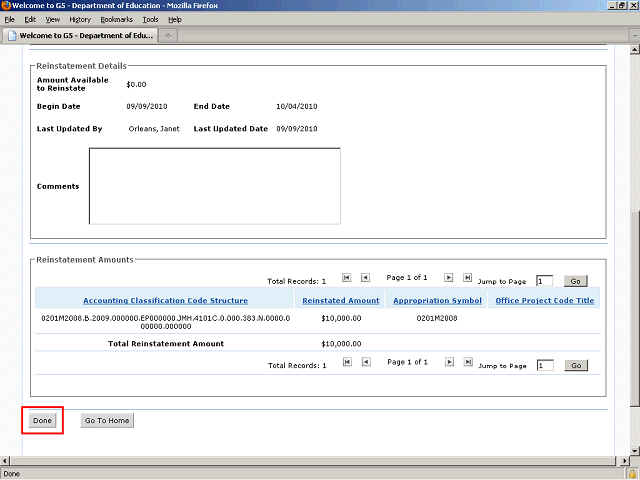Open the tab list dropdown arrow
Screen dimensions: 640x480
pos(635,36)
